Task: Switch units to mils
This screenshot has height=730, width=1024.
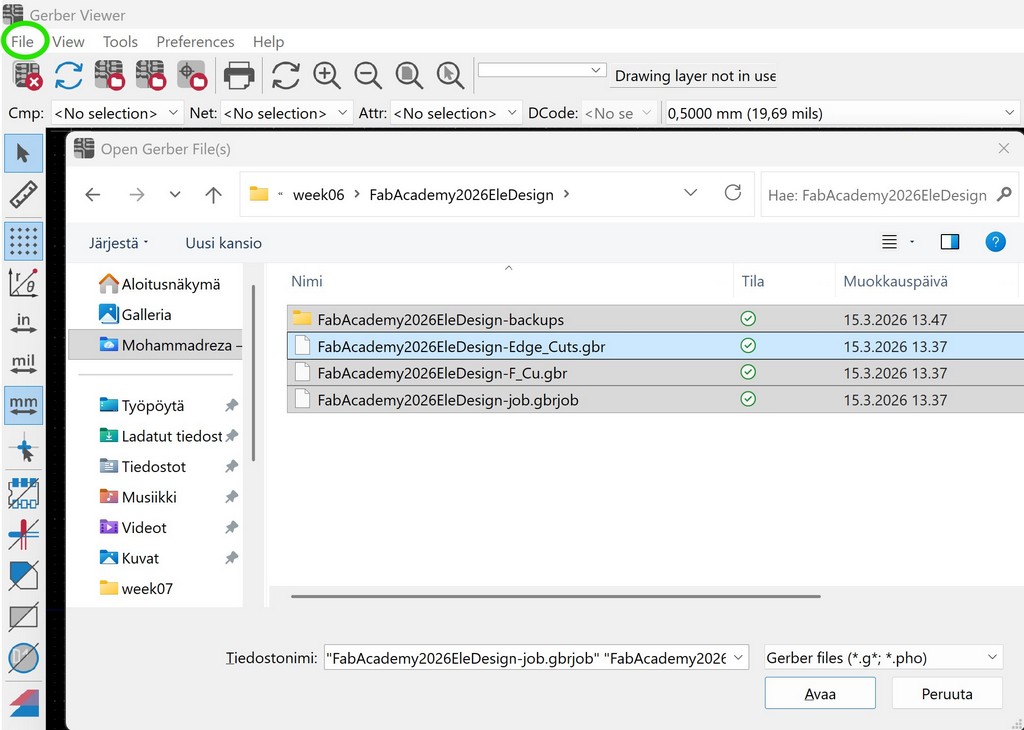Action: point(24,364)
